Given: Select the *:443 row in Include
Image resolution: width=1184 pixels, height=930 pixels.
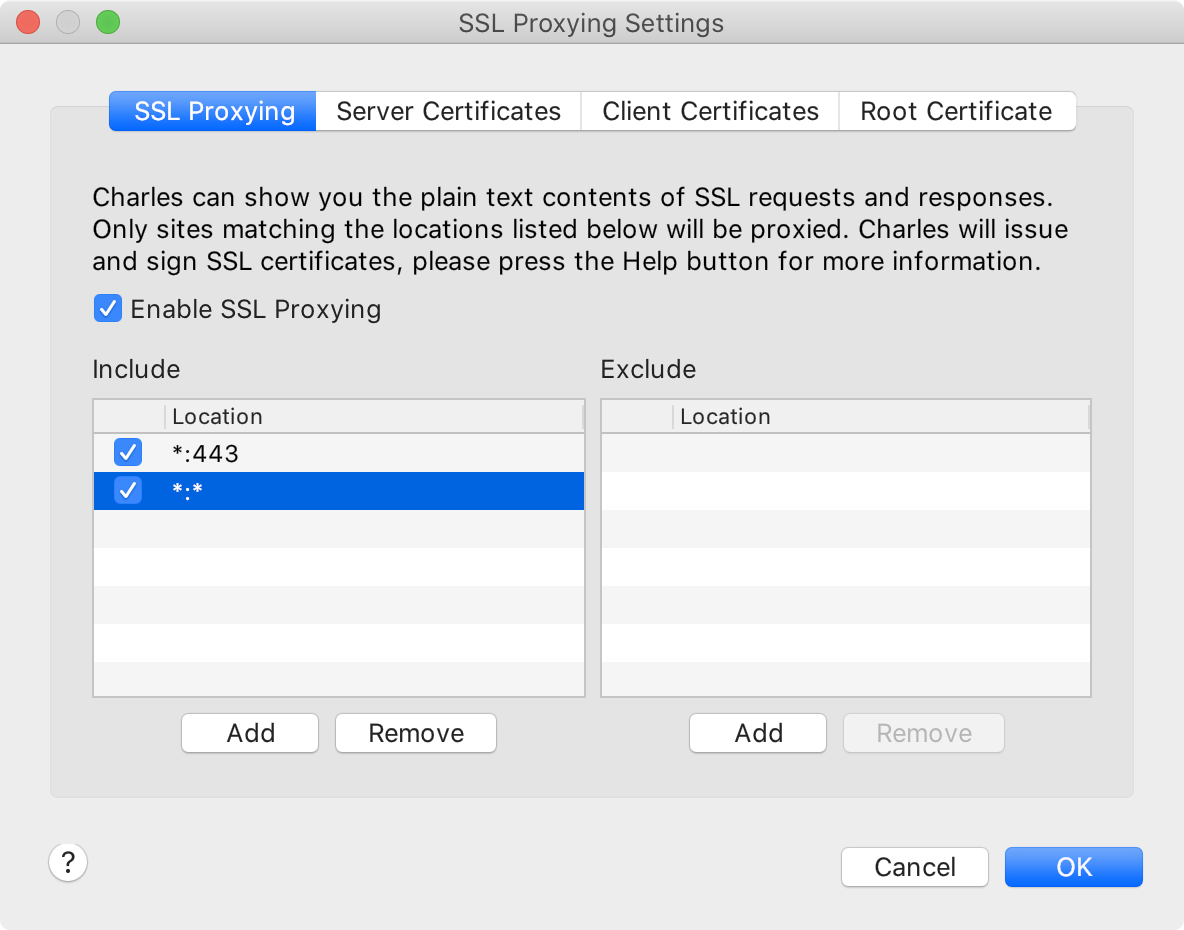Looking at the screenshot, I should 370,453.
